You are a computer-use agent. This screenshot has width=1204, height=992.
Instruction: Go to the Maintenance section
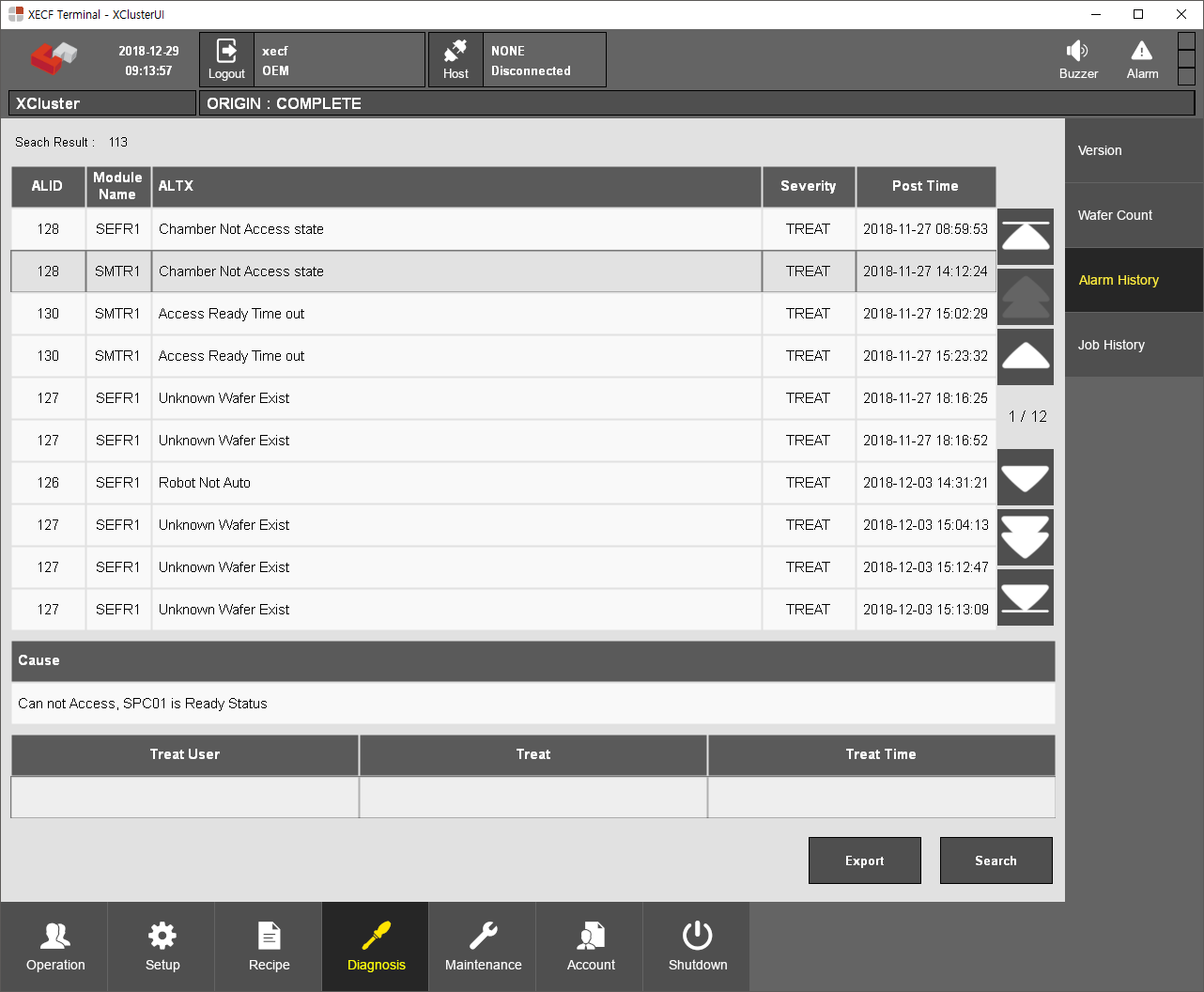click(483, 947)
